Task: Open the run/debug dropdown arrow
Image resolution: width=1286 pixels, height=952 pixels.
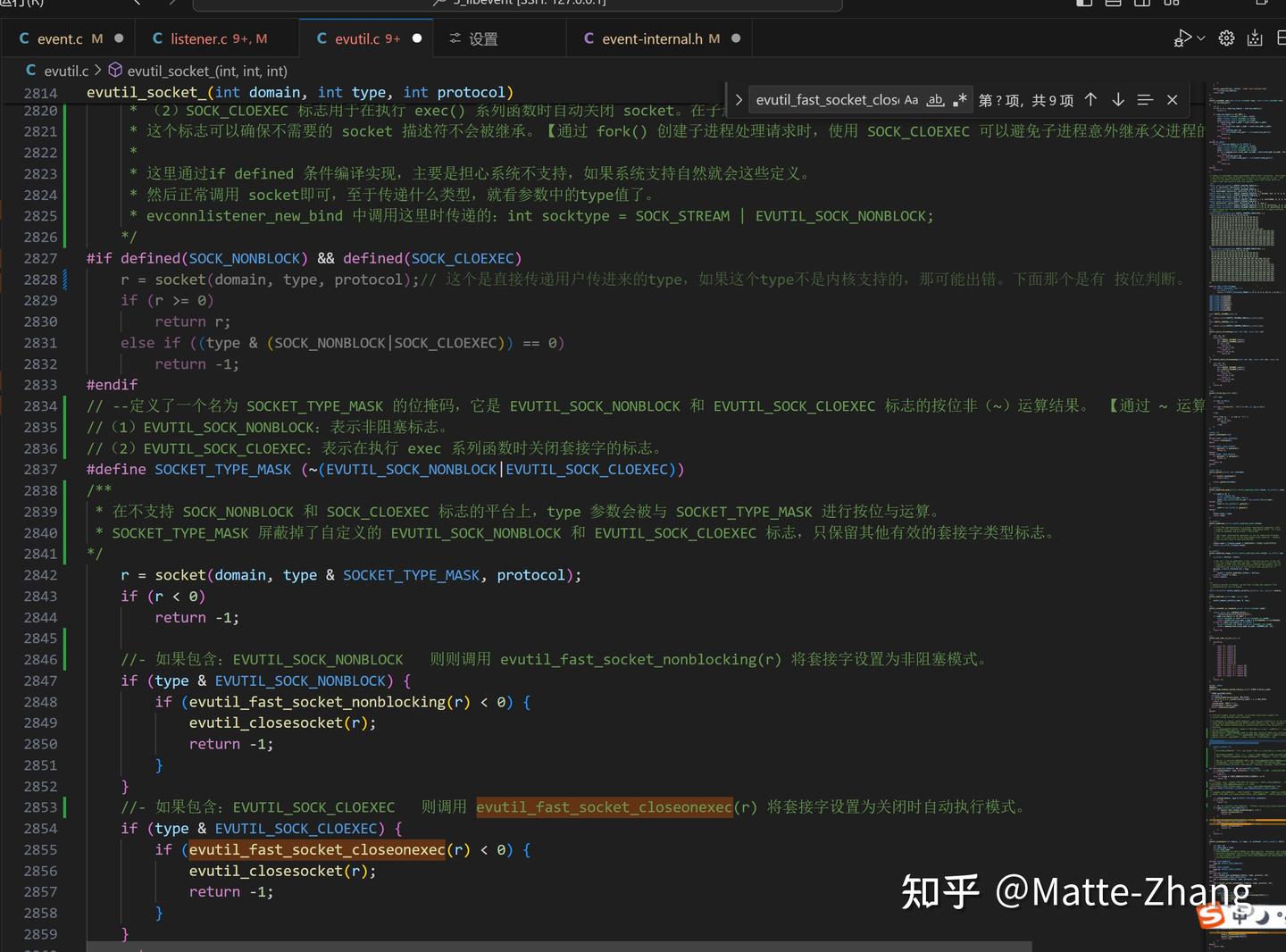Action: click(x=1201, y=38)
